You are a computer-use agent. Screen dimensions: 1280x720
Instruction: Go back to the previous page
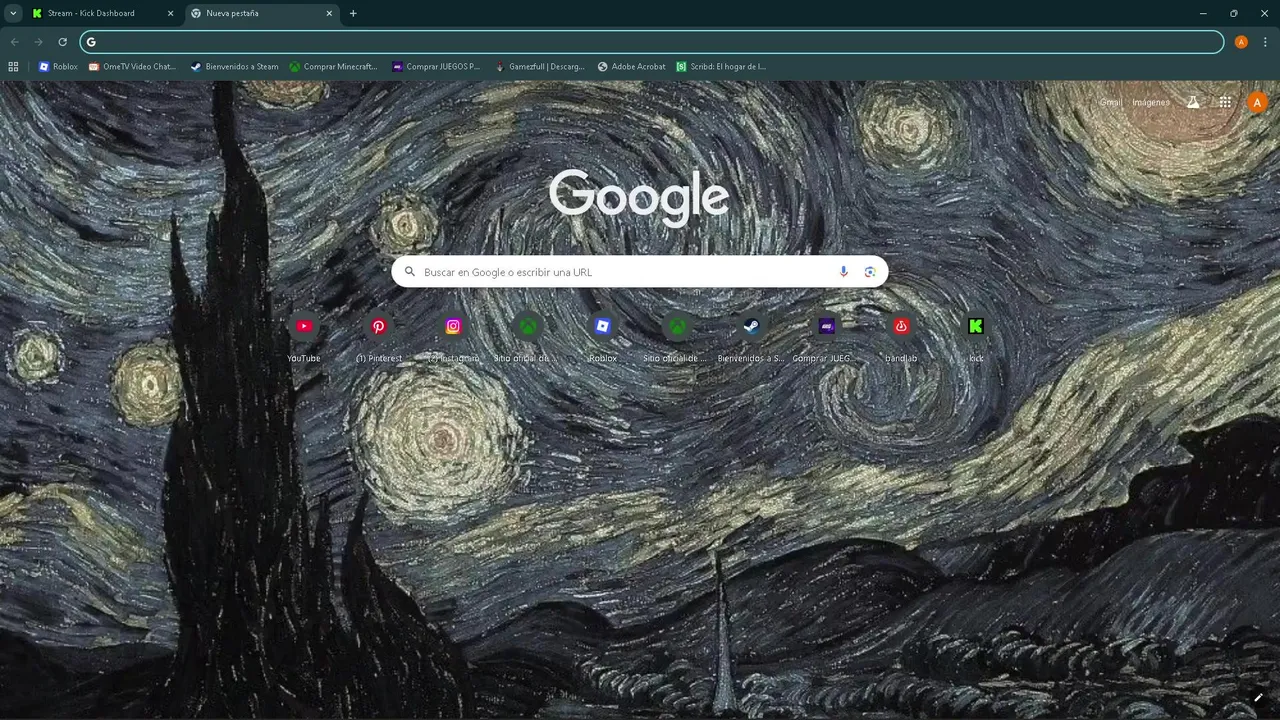[14, 42]
